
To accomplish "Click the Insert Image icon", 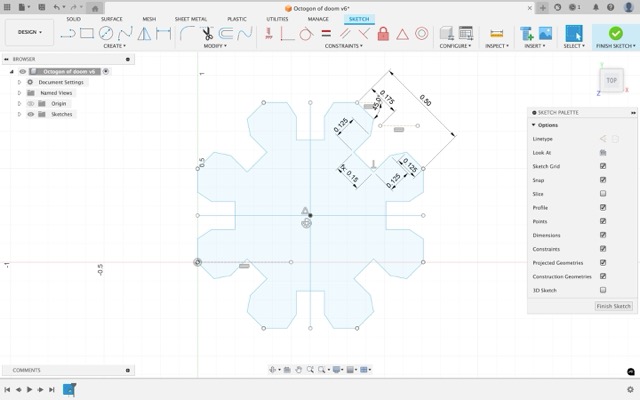I will click(545, 33).
